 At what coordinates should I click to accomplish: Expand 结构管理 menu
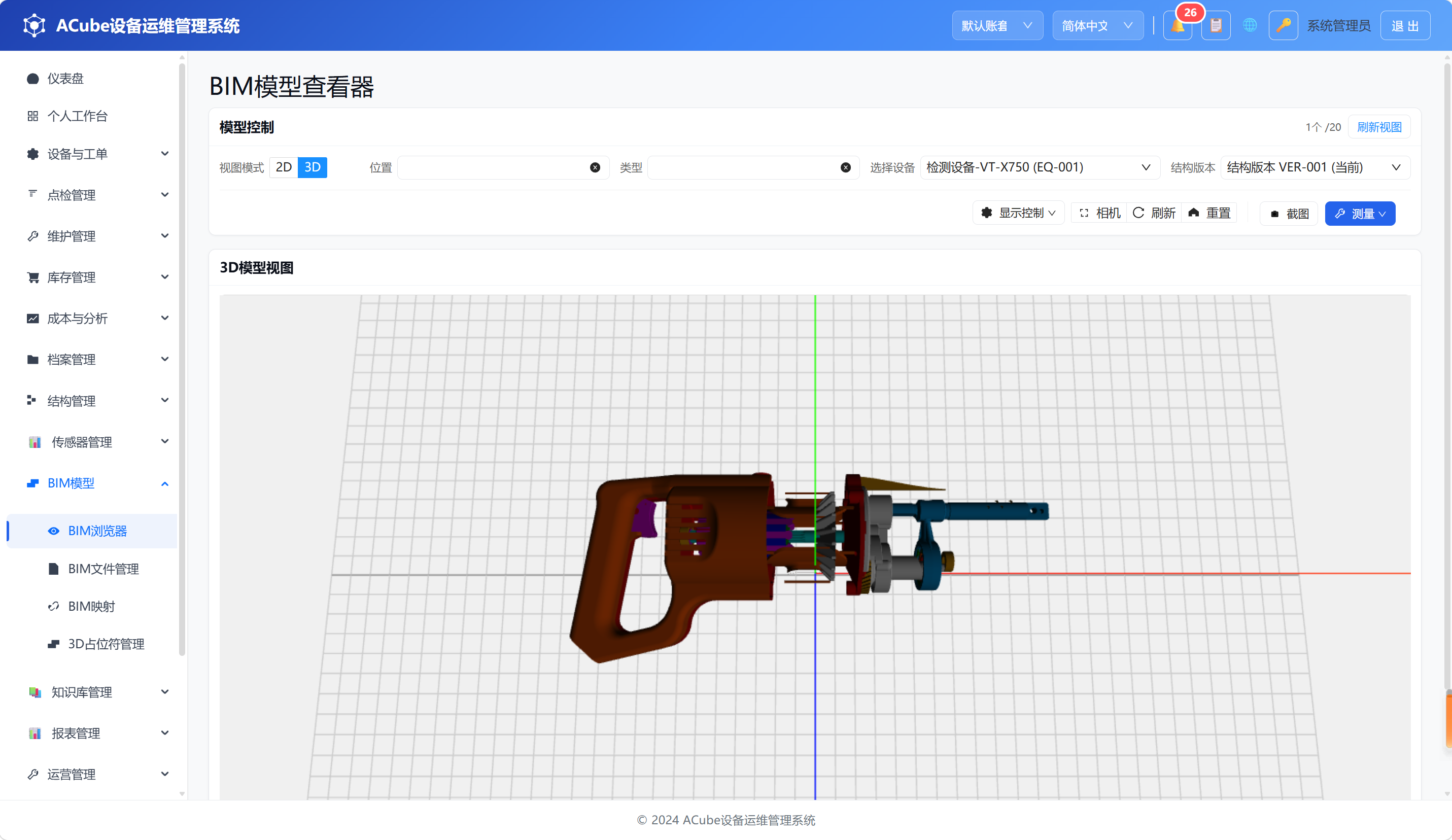92,401
